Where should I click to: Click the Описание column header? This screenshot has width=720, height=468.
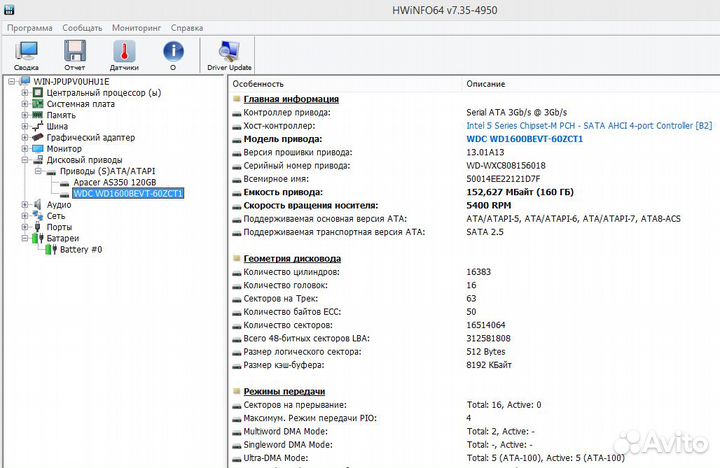(x=485, y=84)
